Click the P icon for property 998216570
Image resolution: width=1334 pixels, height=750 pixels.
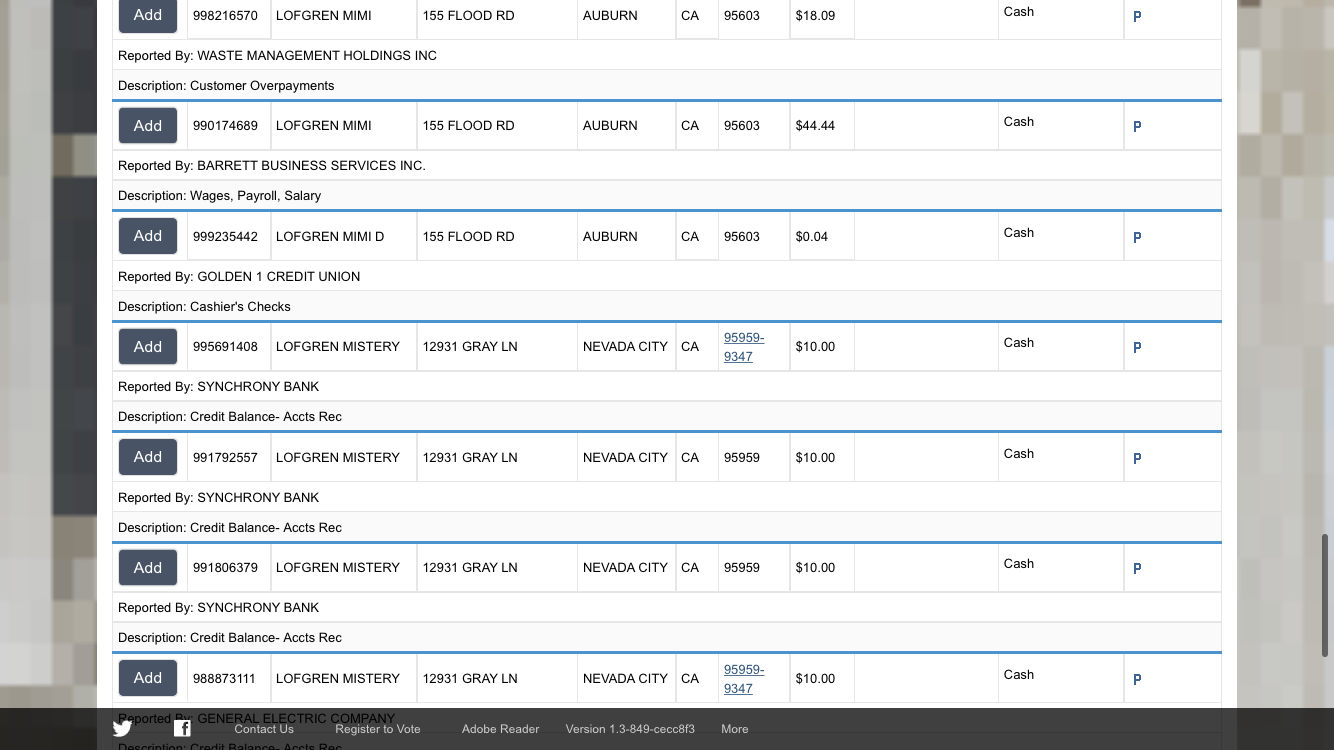(1137, 17)
